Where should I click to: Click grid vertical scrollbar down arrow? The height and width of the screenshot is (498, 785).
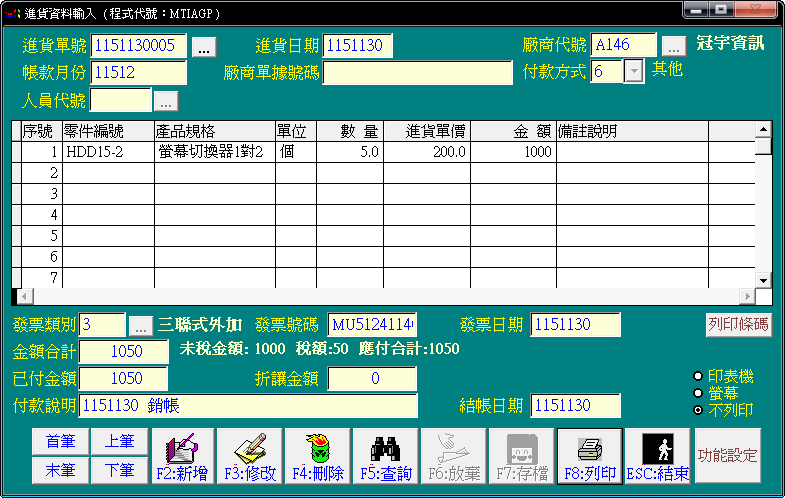763,280
